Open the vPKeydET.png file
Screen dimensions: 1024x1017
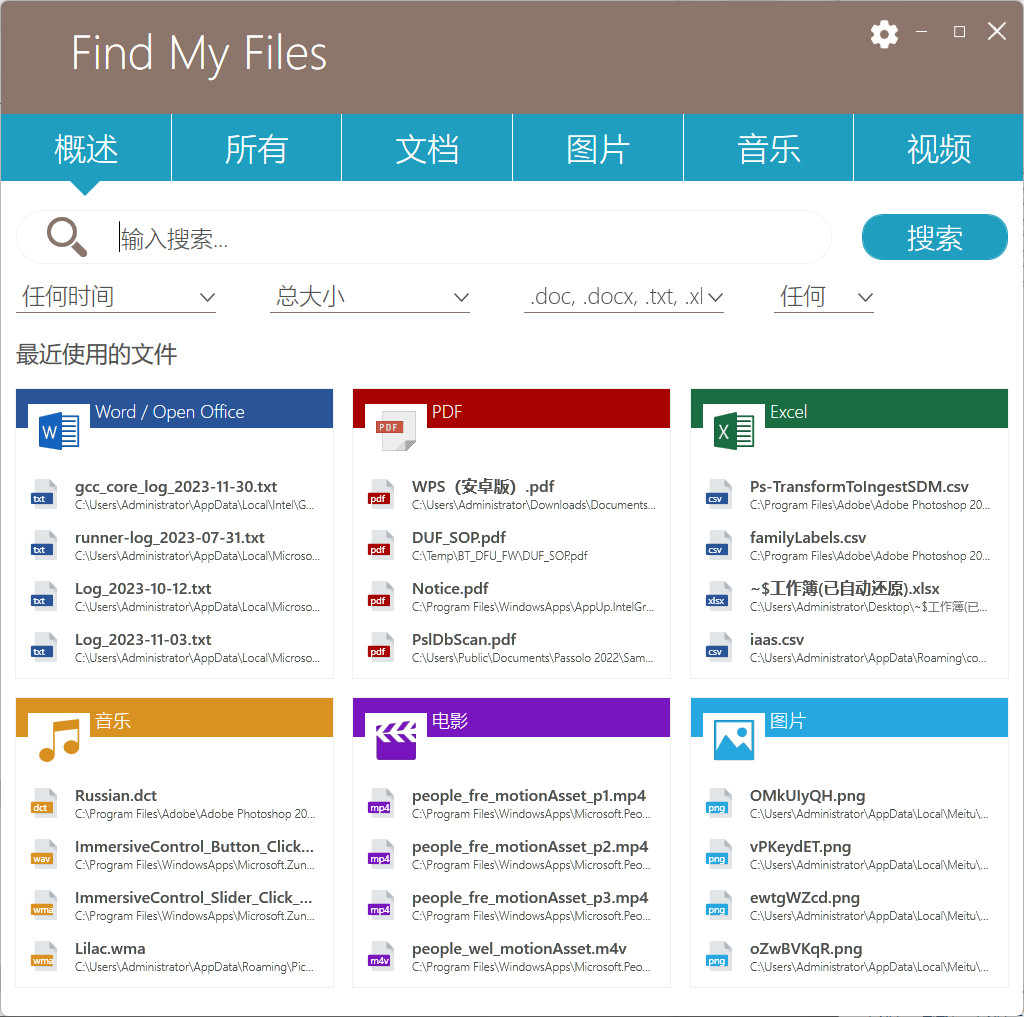[849, 855]
